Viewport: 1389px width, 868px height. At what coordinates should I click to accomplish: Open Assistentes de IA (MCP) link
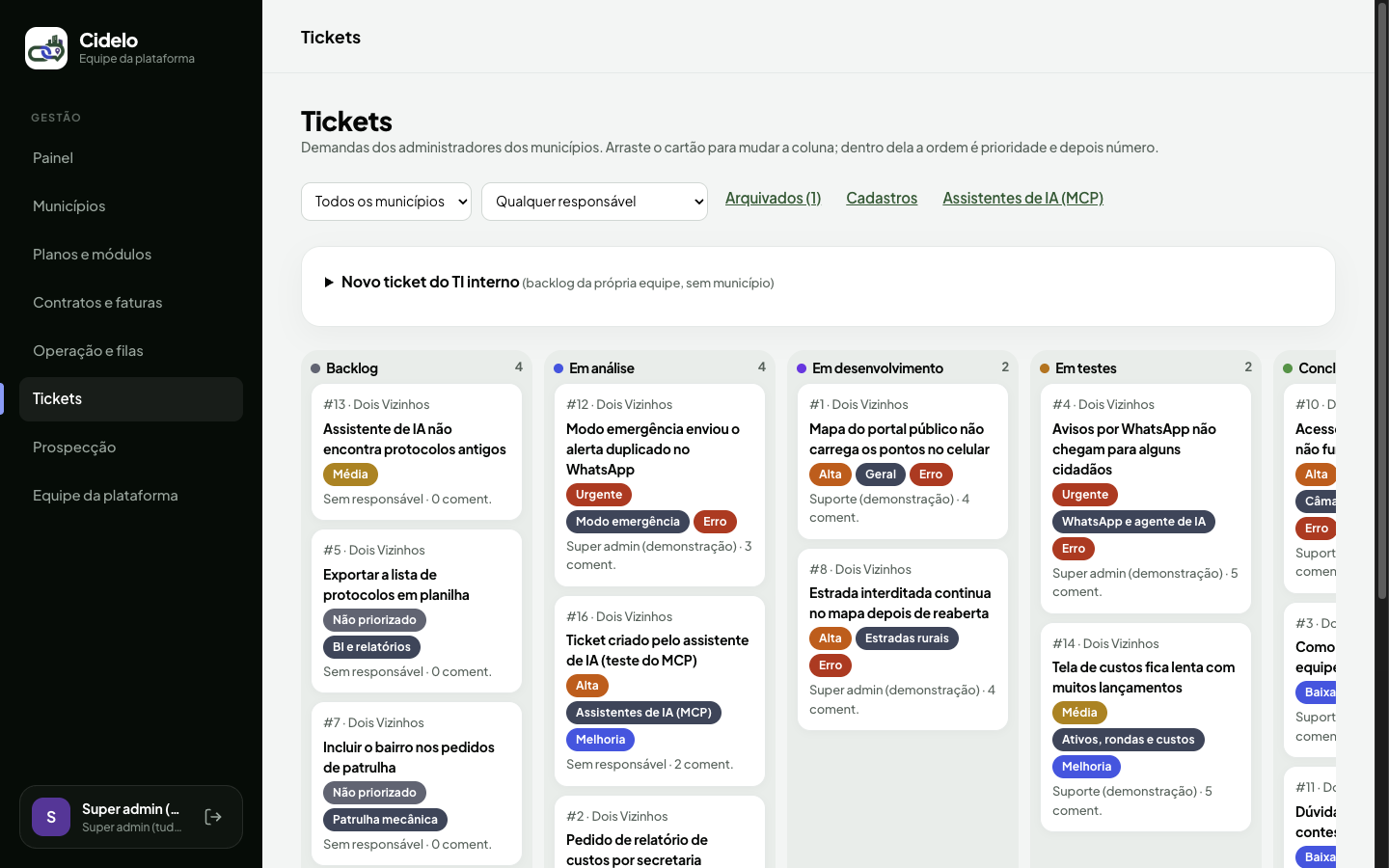click(x=1022, y=198)
